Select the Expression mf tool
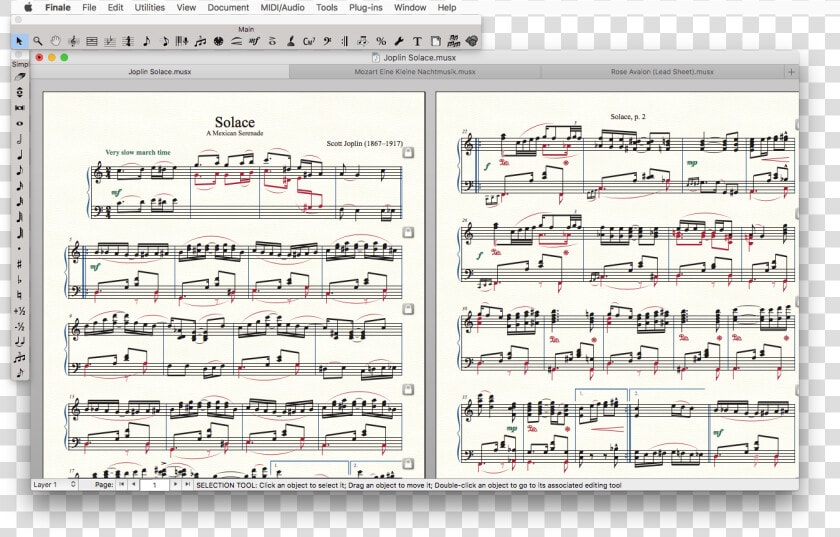This screenshot has width=840, height=537. pyautogui.click(x=254, y=41)
